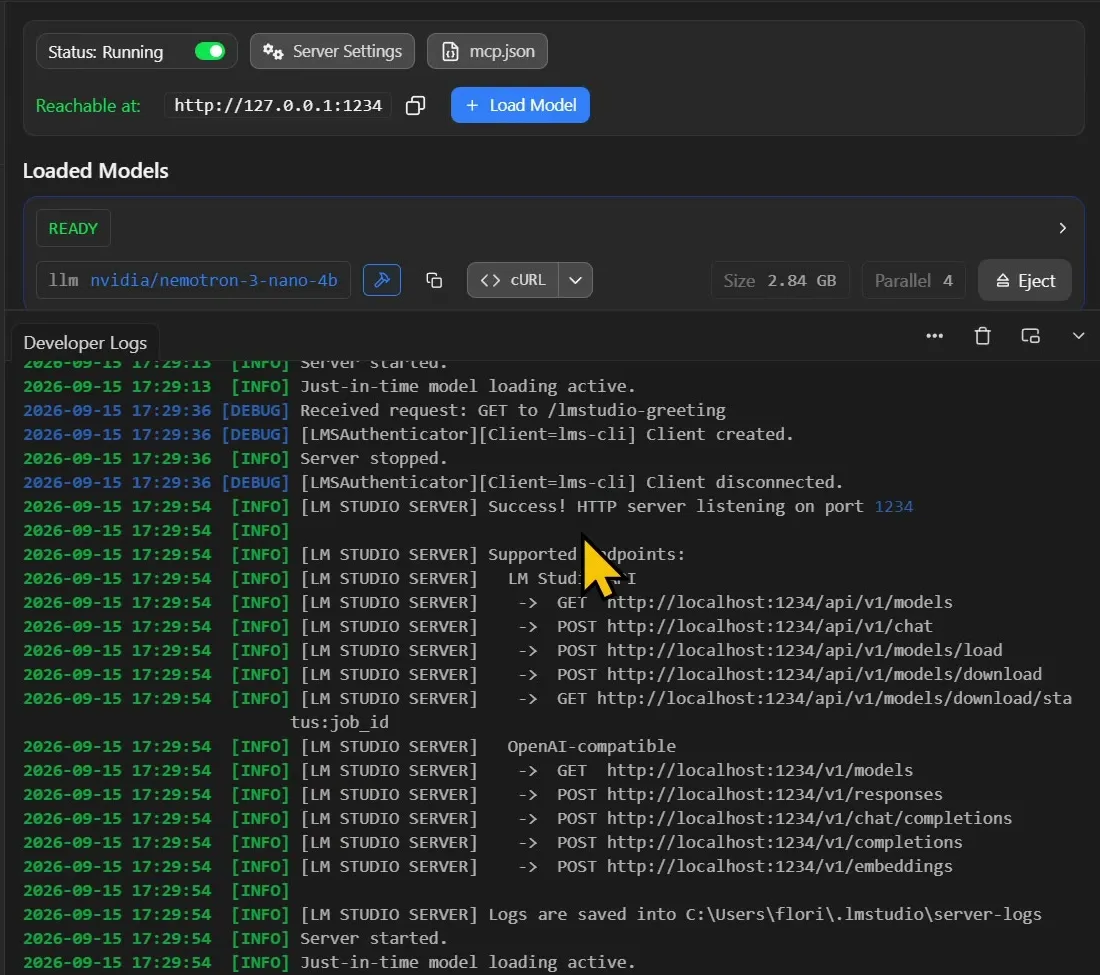Image resolution: width=1100 pixels, height=975 pixels.
Task: Copy the model identifier icon
Action: [x=434, y=280]
